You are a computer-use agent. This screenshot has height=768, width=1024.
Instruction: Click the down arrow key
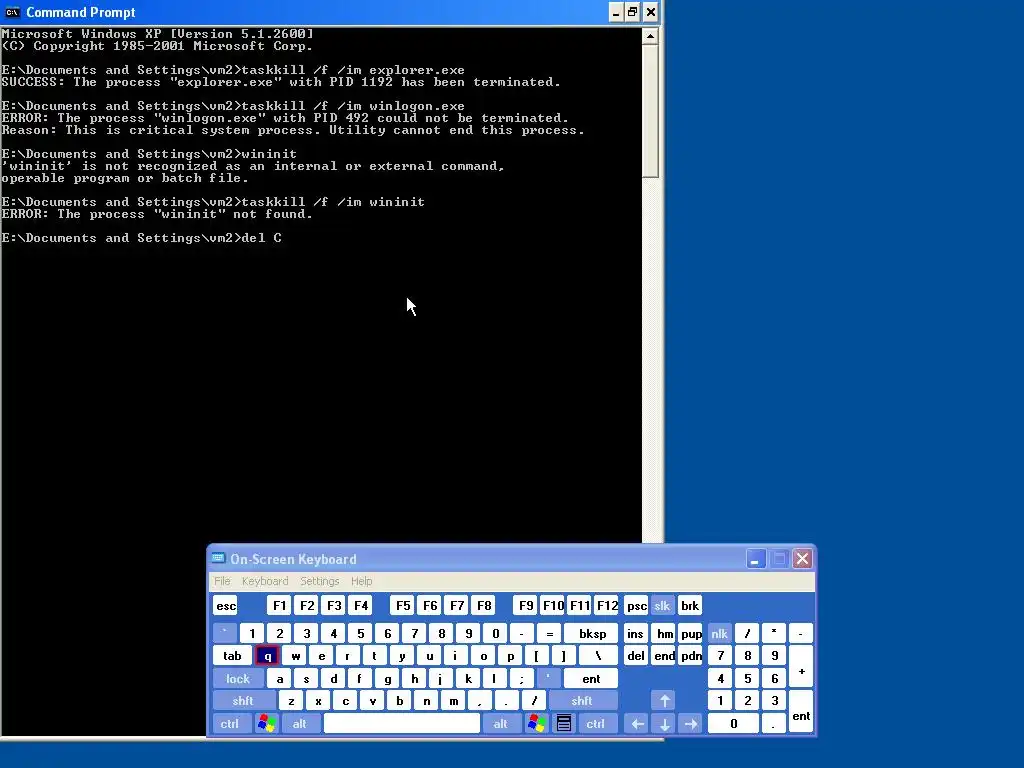(664, 724)
